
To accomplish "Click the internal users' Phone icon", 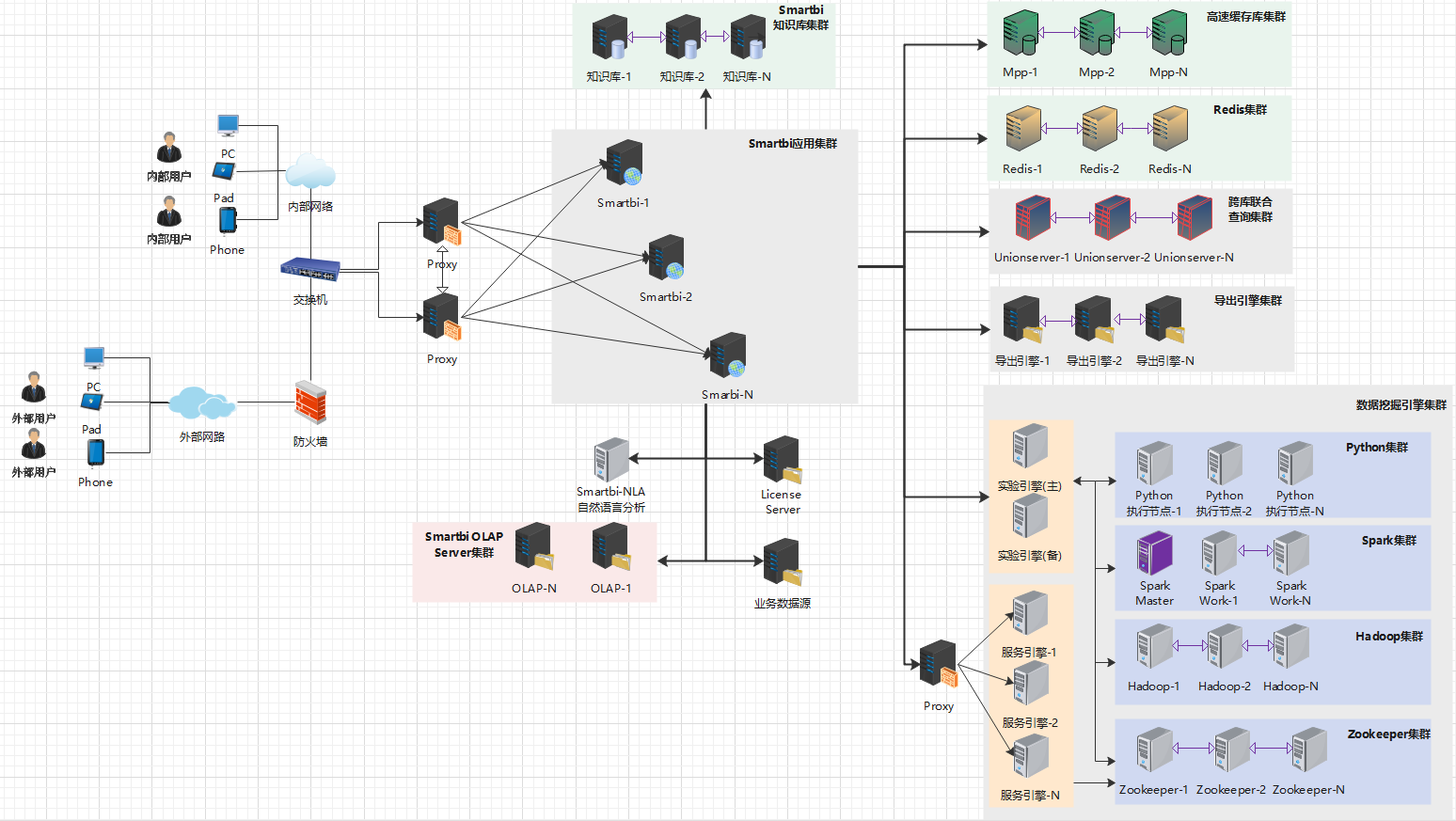I will 228,220.
